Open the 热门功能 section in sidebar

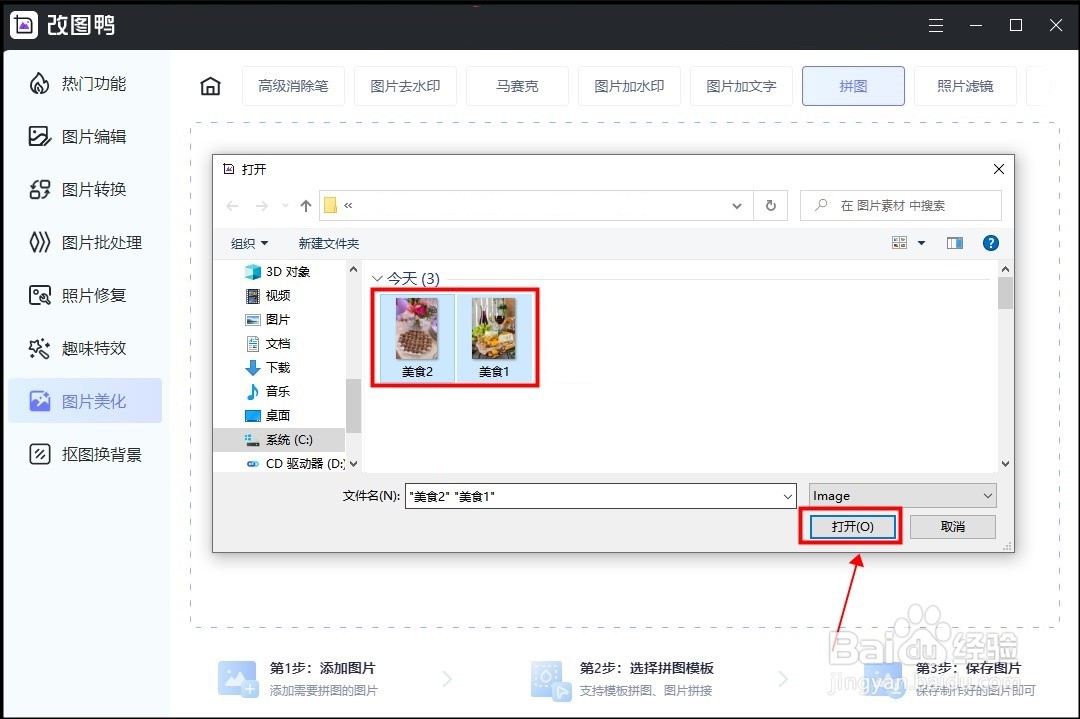click(x=85, y=84)
